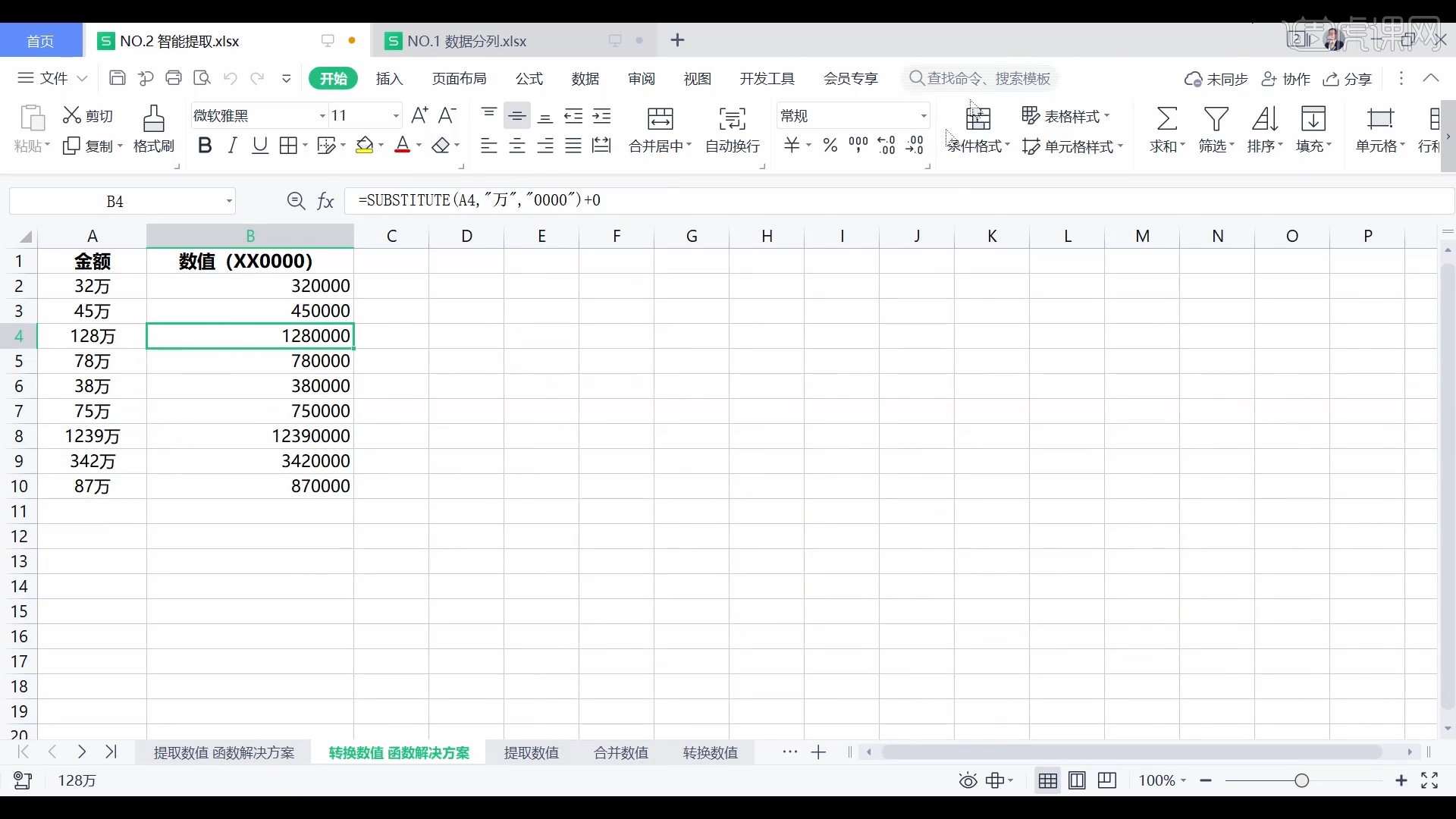Toggle italic formatting
Image resolution: width=1456 pixels, height=819 pixels.
(x=233, y=146)
